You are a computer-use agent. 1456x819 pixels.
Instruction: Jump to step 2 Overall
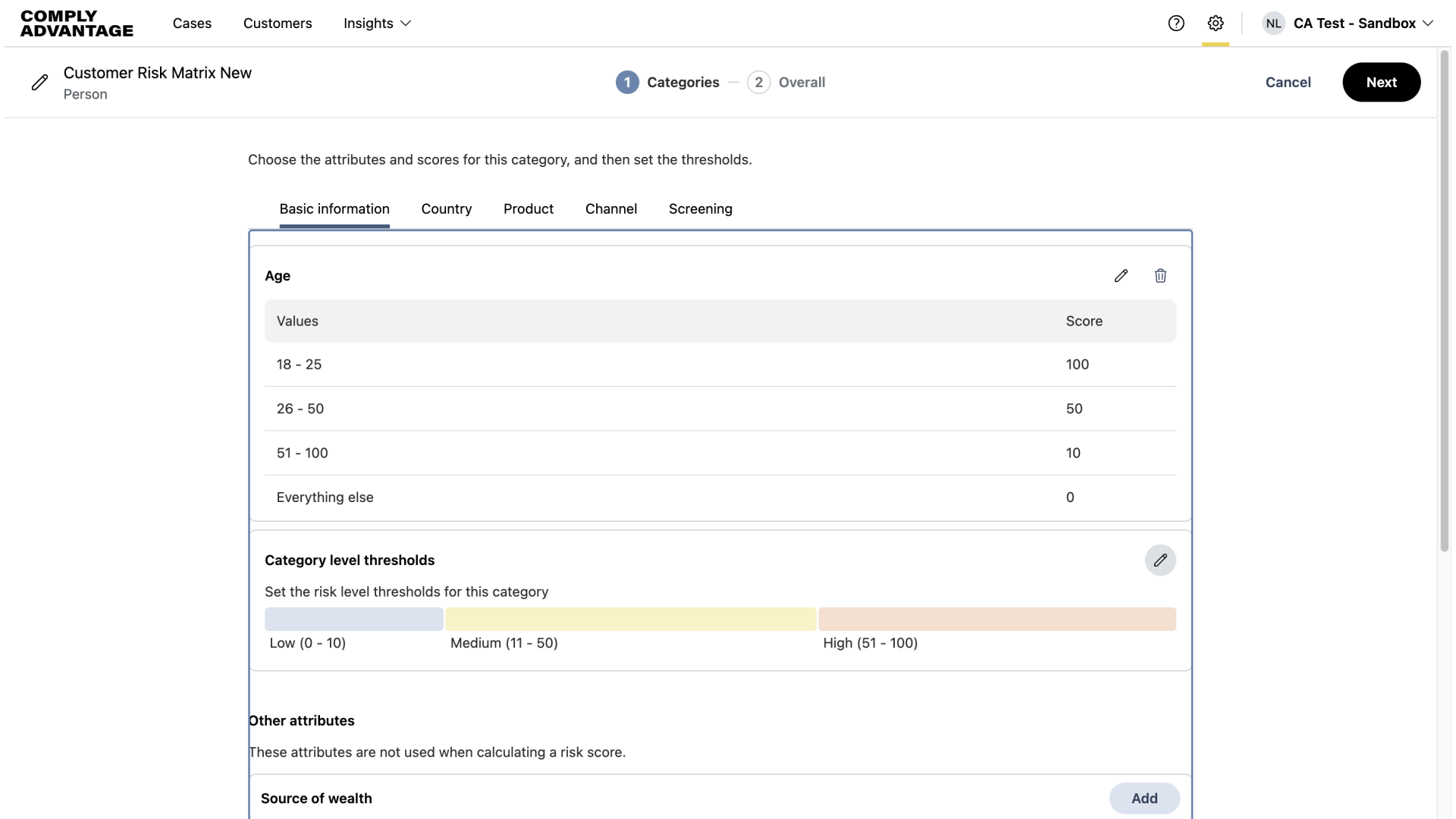click(x=786, y=82)
